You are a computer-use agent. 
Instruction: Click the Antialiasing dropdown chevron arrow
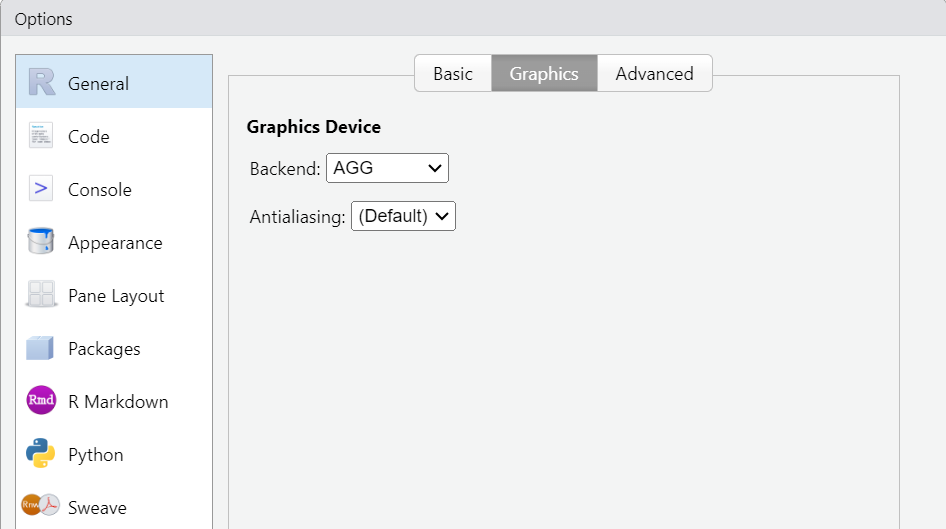pos(442,216)
